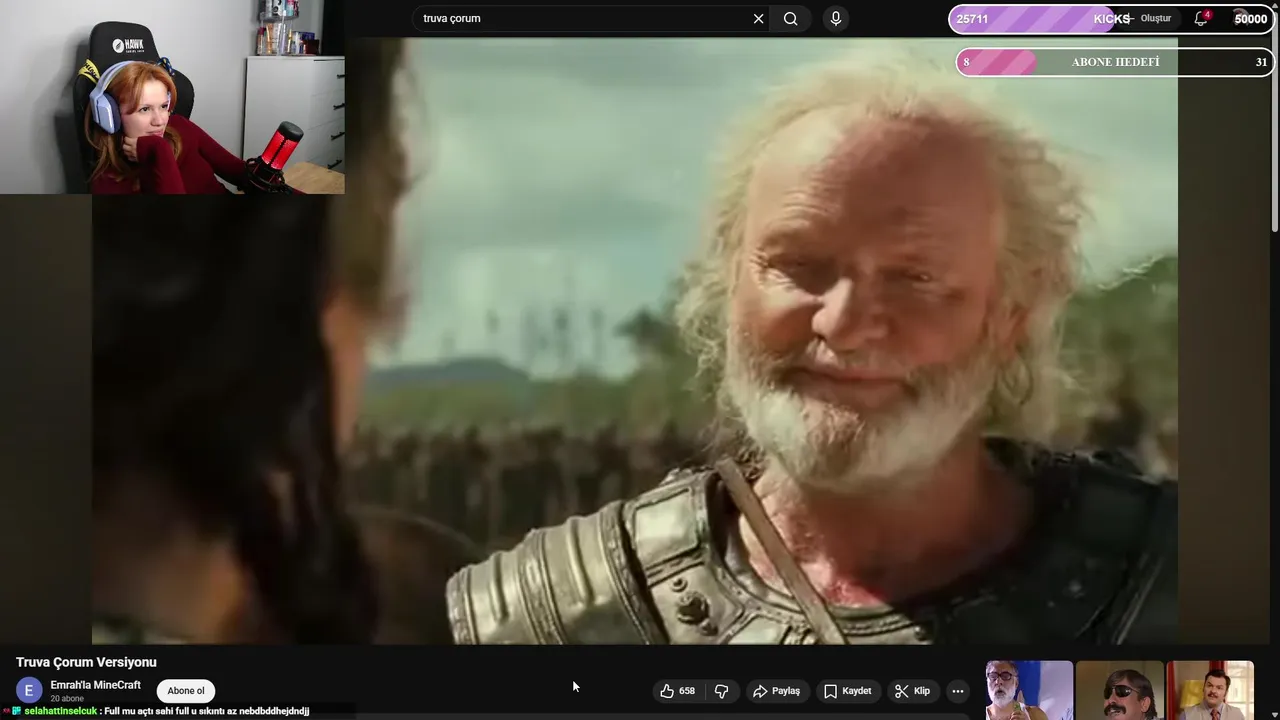Dislike the video with the thumbs down
The image size is (1280, 720).
point(721,691)
